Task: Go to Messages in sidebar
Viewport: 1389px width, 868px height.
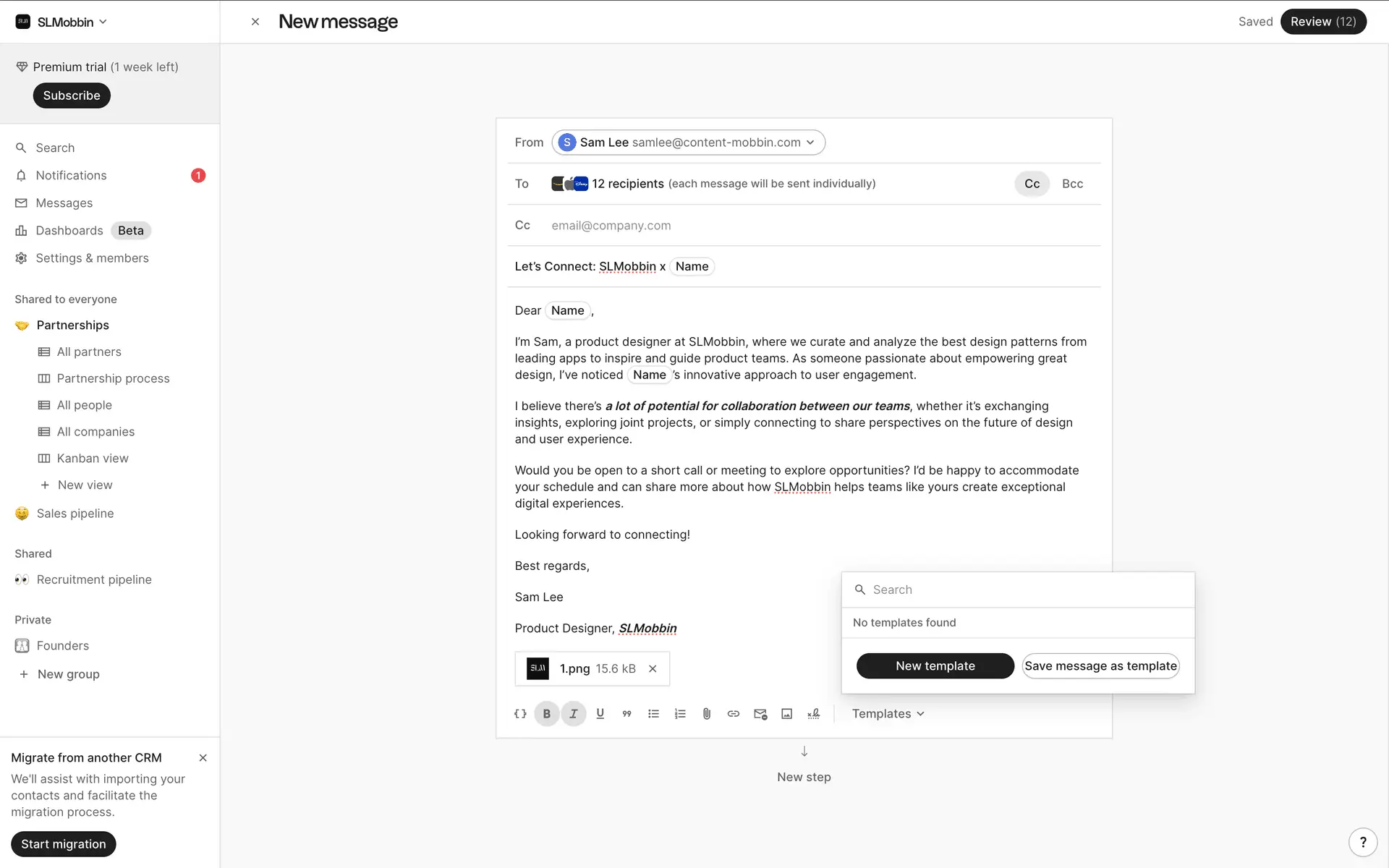Action: click(x=64, y=203)
